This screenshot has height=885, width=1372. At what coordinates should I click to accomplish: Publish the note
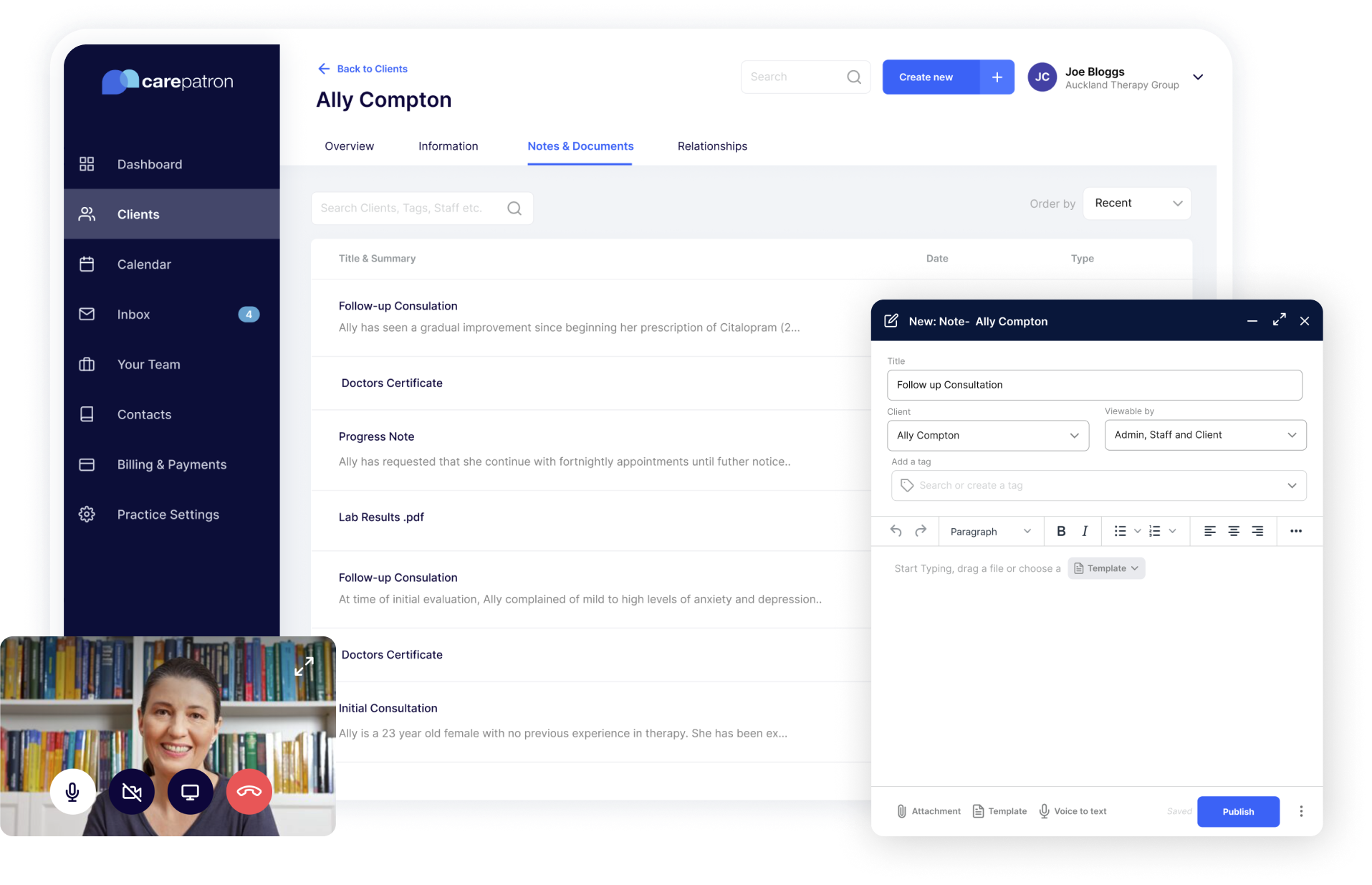[1238, 812]
